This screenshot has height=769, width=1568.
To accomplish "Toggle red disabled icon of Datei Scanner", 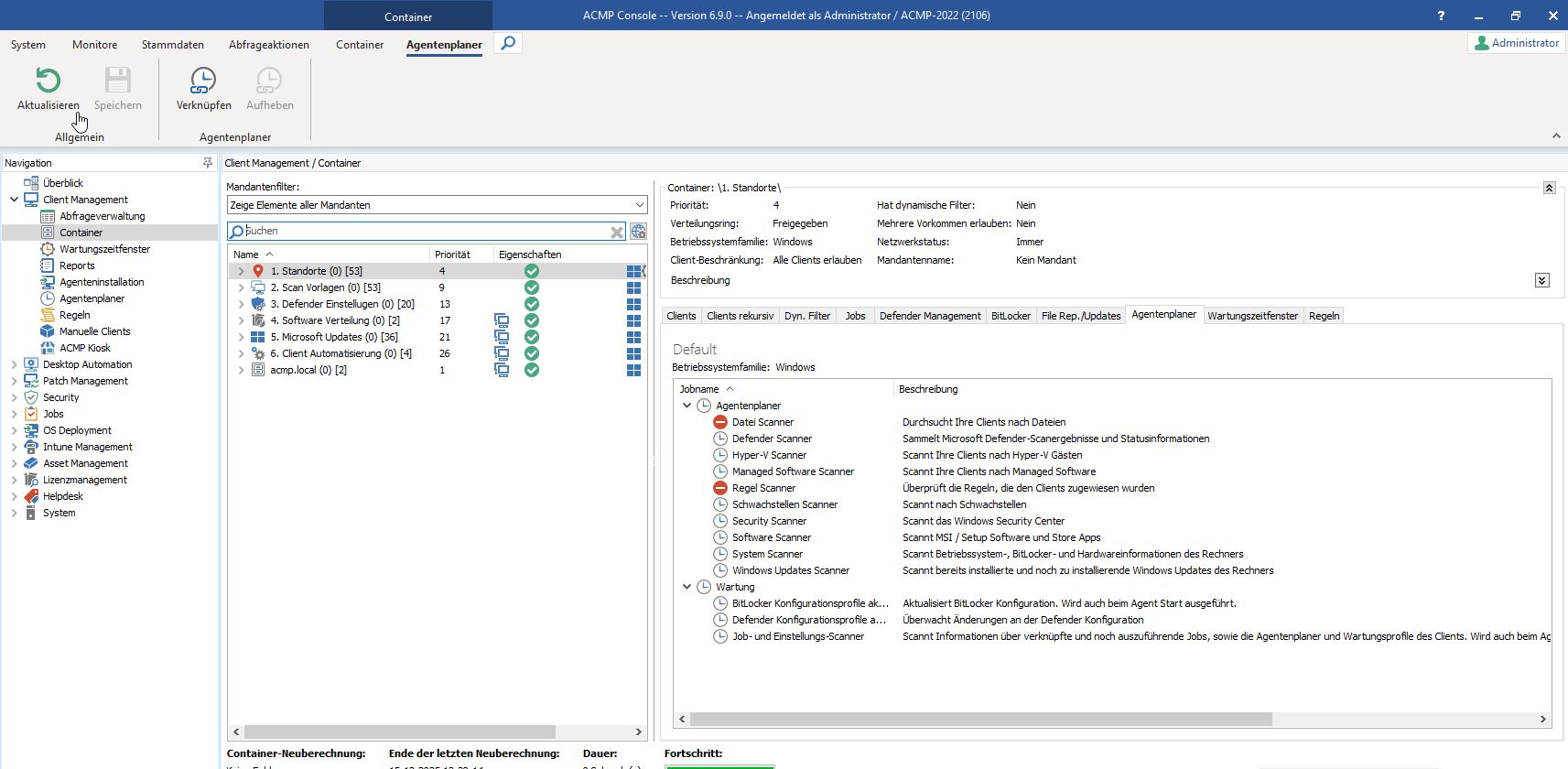I will point(720,422).
